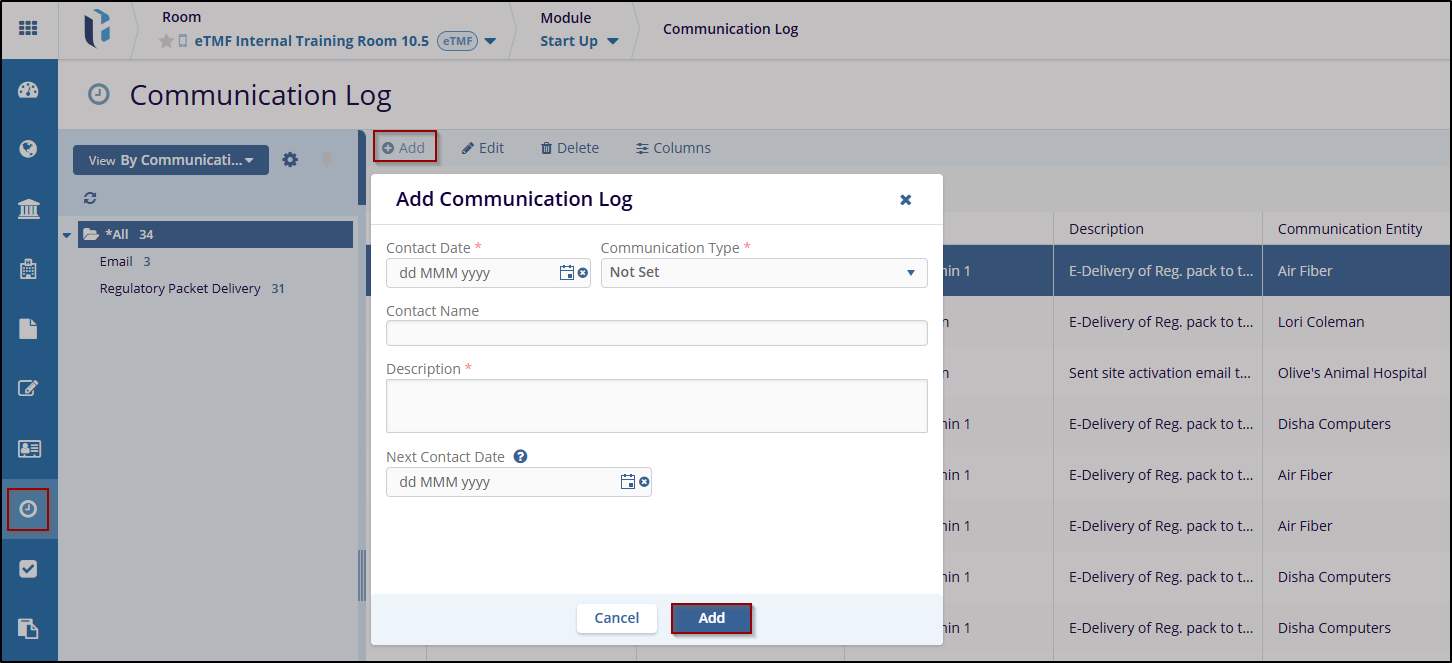Cancel the Add Communication Log dialog

pyautogui.click(x=616, y=618)
